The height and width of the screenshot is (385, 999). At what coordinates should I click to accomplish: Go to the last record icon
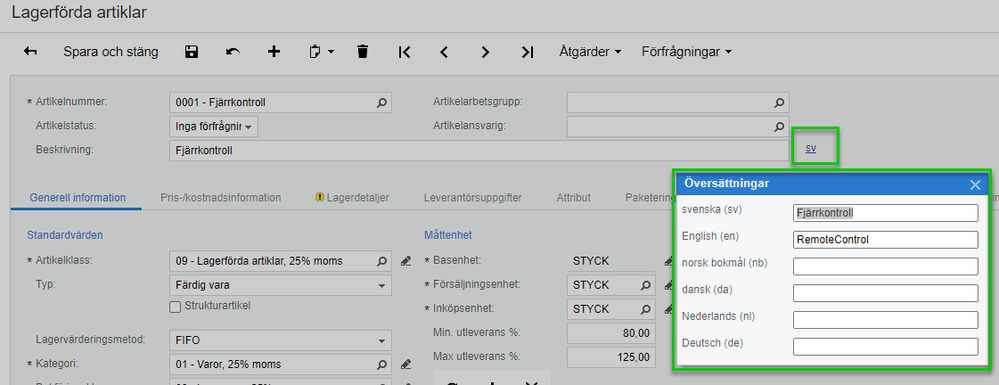[x=527, y=52]
